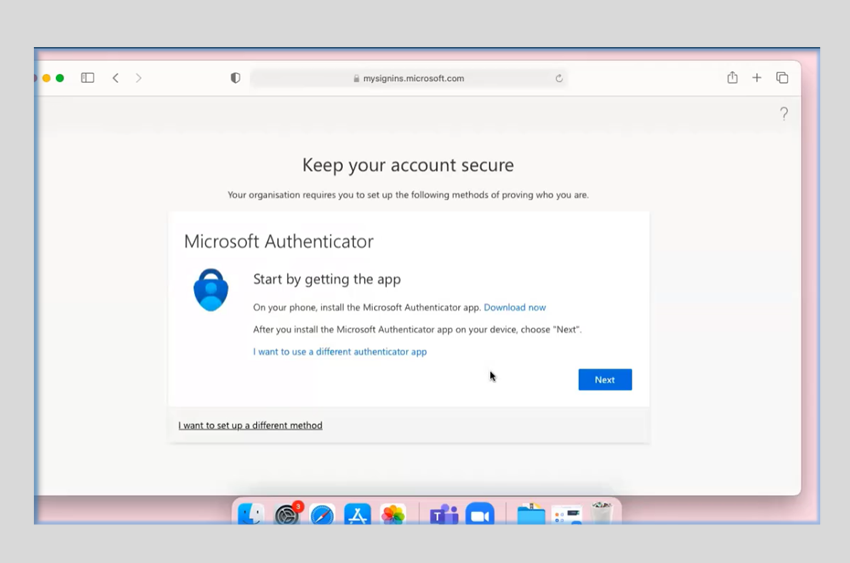The height and width of the screenshot is (563, 850).
Task: Open the privacy report shield icon
Action: (x=235, y=78)
